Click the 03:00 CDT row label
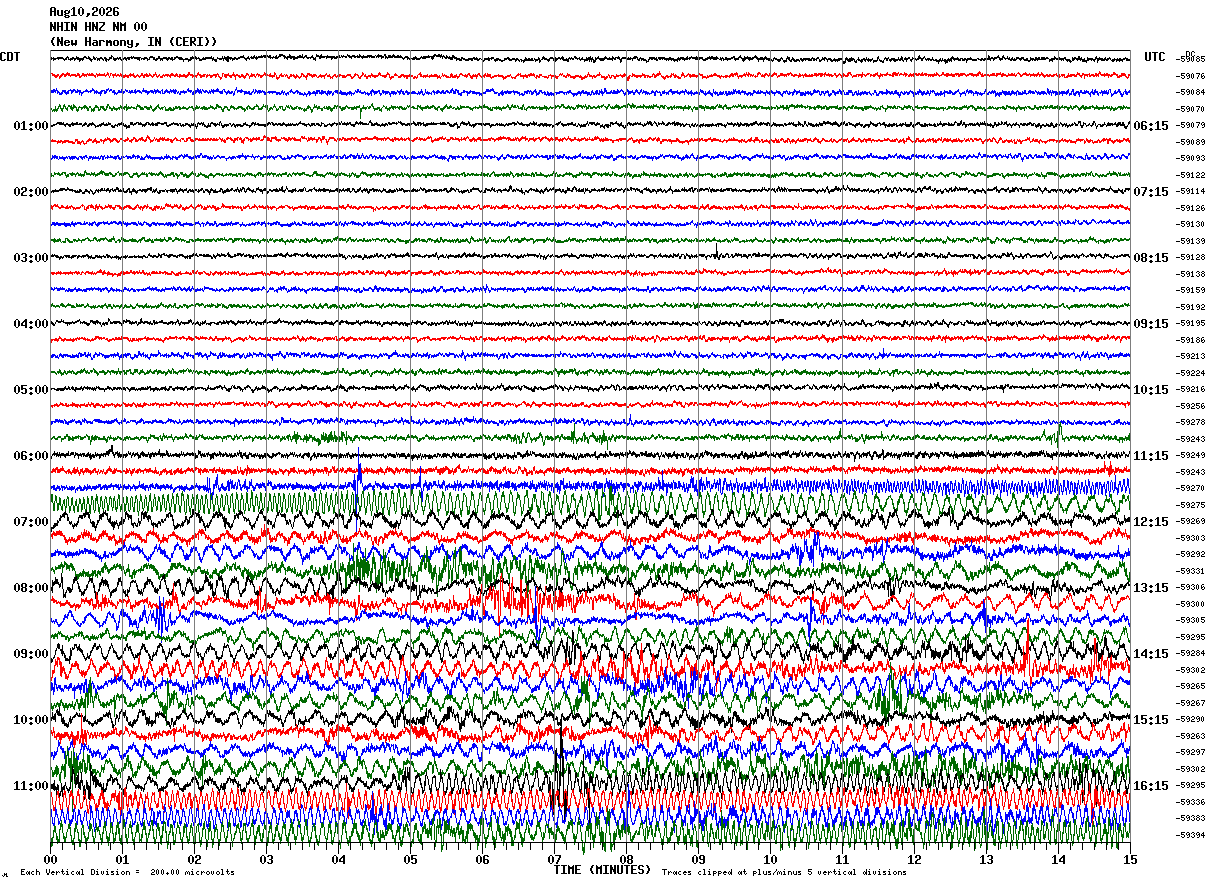This screenshot has height=886, width=1210. coord(31,258)
